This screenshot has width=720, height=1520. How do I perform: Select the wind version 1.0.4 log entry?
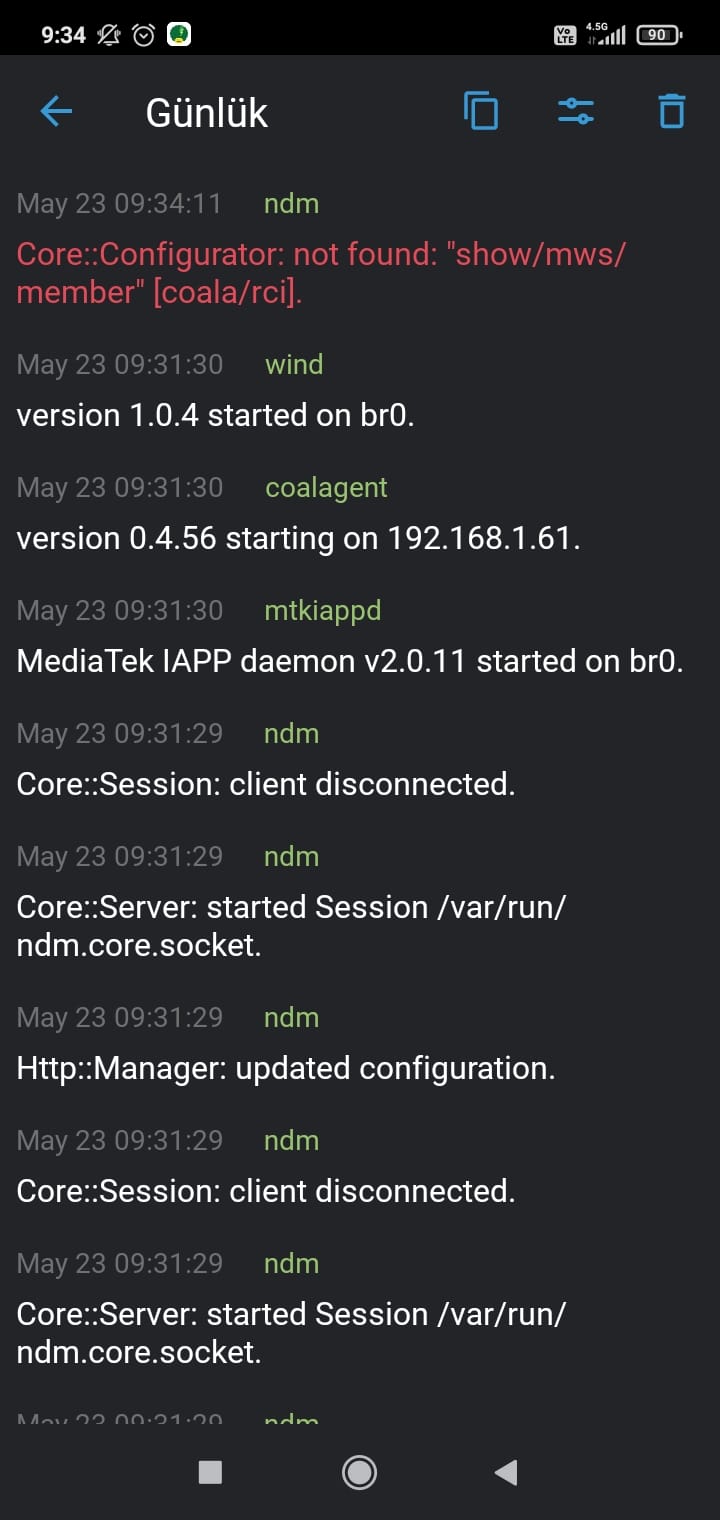coord(360,390)
